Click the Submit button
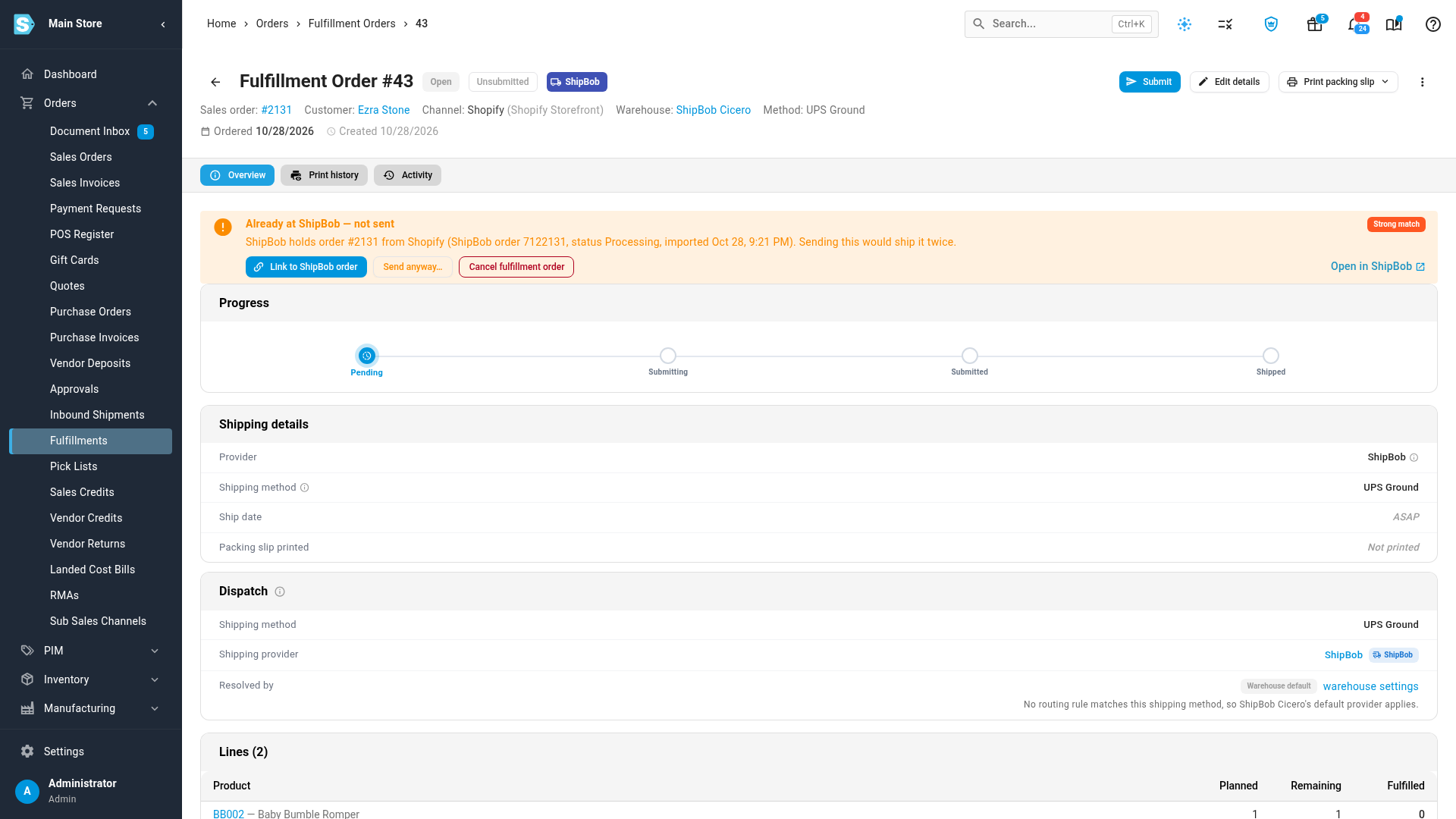This screenshot has width=1456, height=819. click(1150, 82)
